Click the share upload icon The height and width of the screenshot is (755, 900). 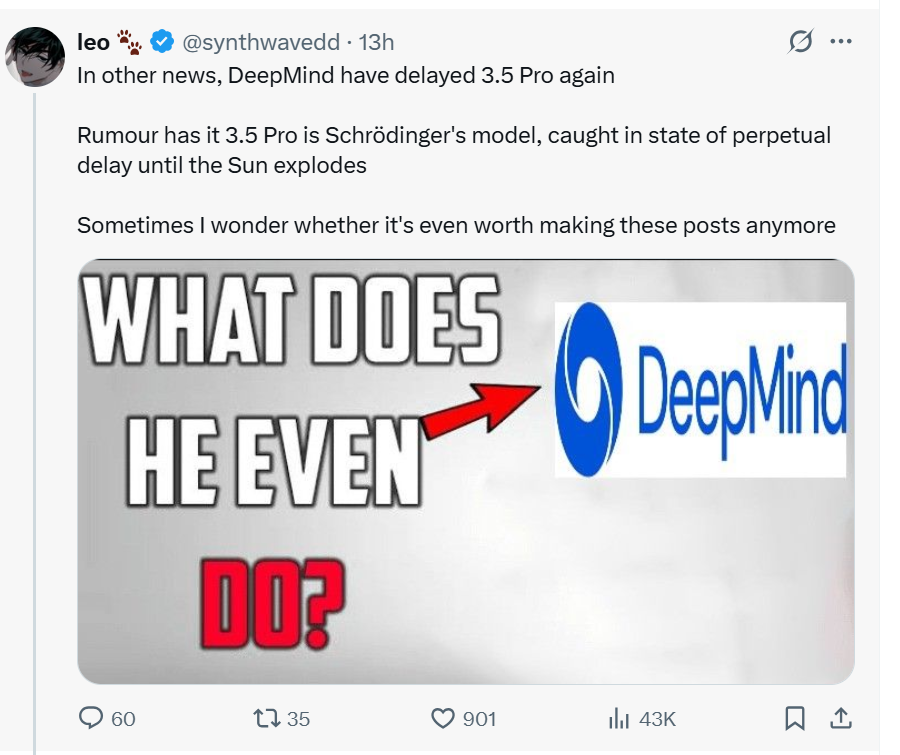841,718
